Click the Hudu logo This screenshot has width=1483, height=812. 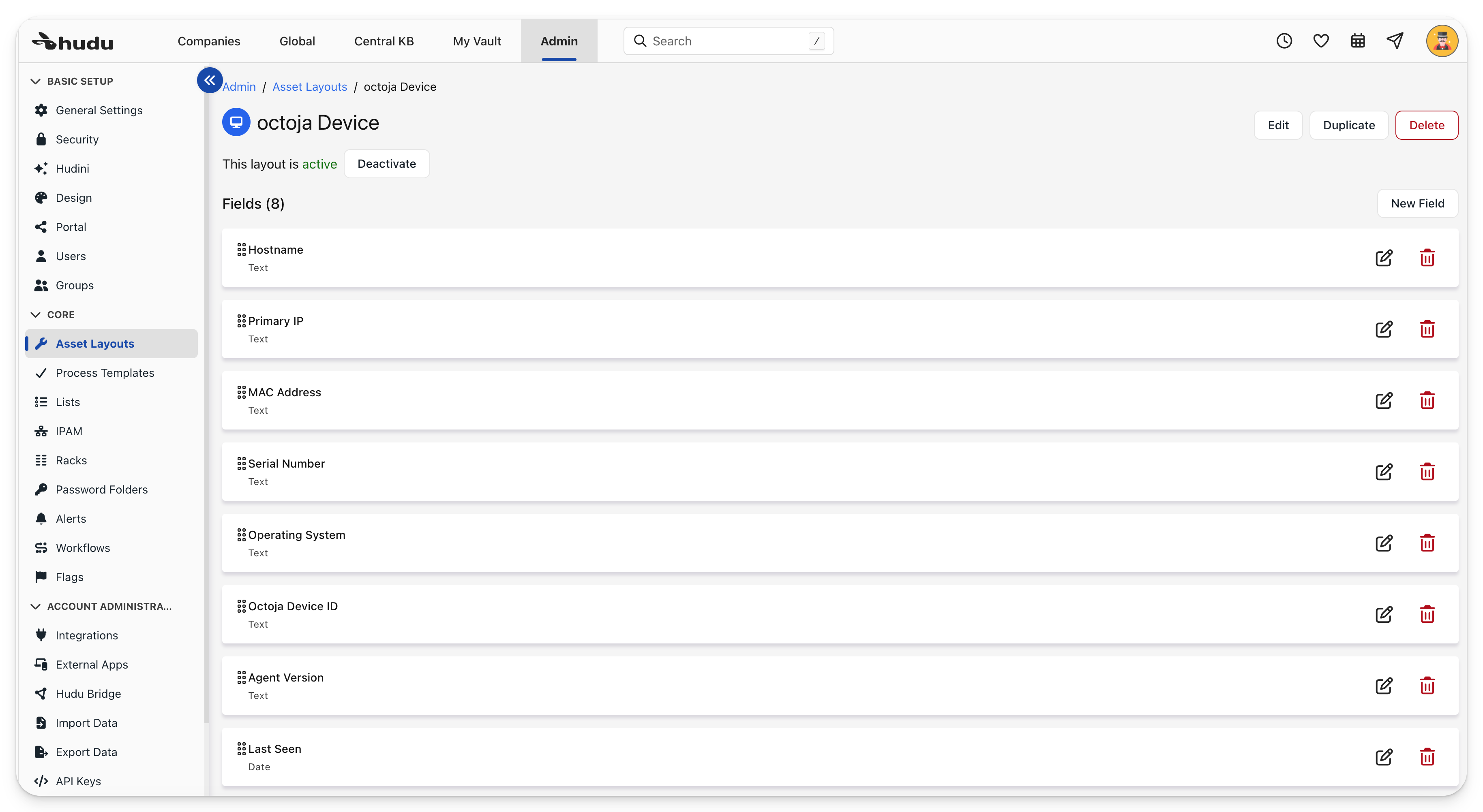73,41
